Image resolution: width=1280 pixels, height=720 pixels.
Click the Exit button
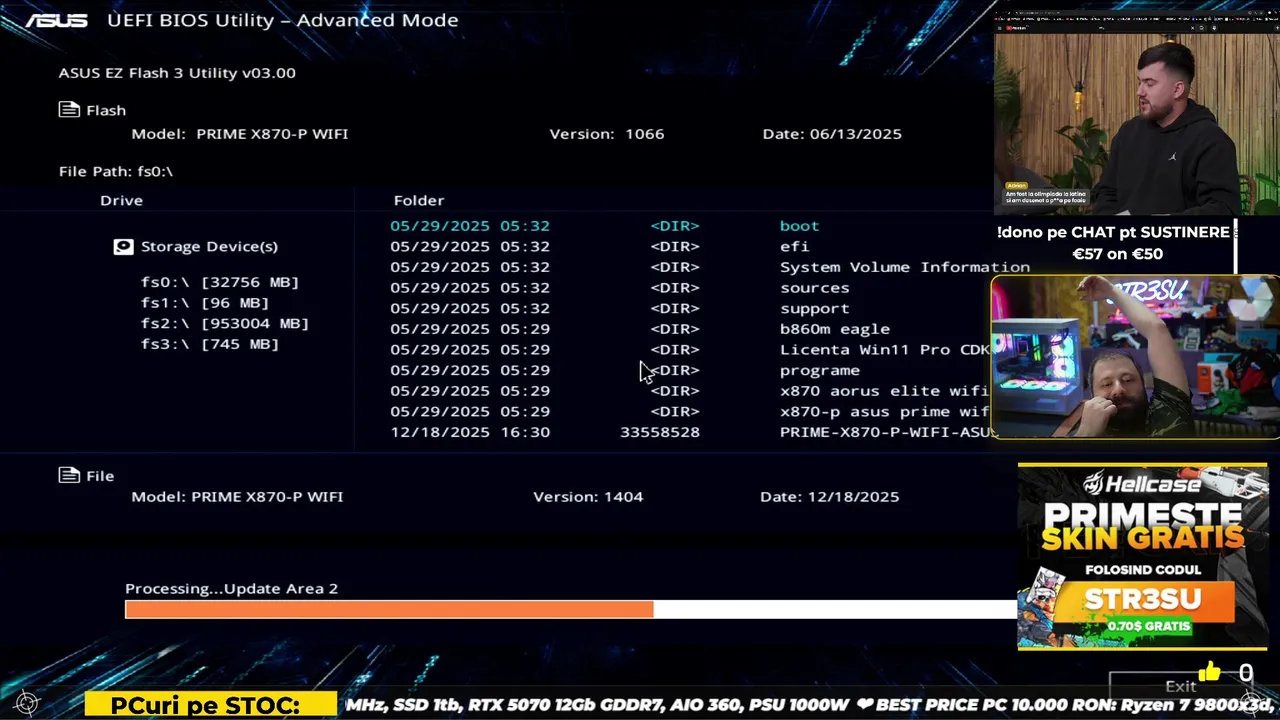pos(1180,686)
